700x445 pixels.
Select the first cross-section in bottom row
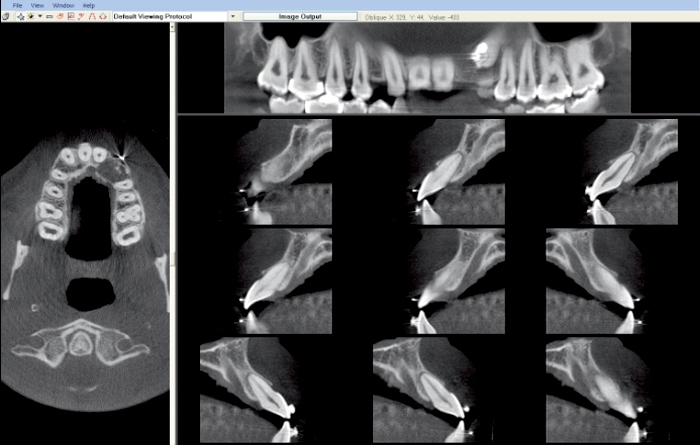coord(250,390)
